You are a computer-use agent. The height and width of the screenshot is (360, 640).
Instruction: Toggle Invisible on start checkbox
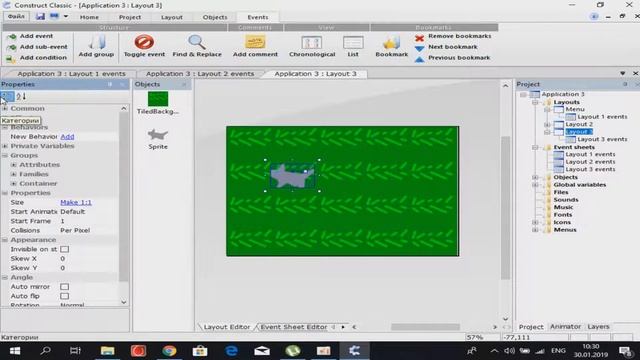[64, 249]
